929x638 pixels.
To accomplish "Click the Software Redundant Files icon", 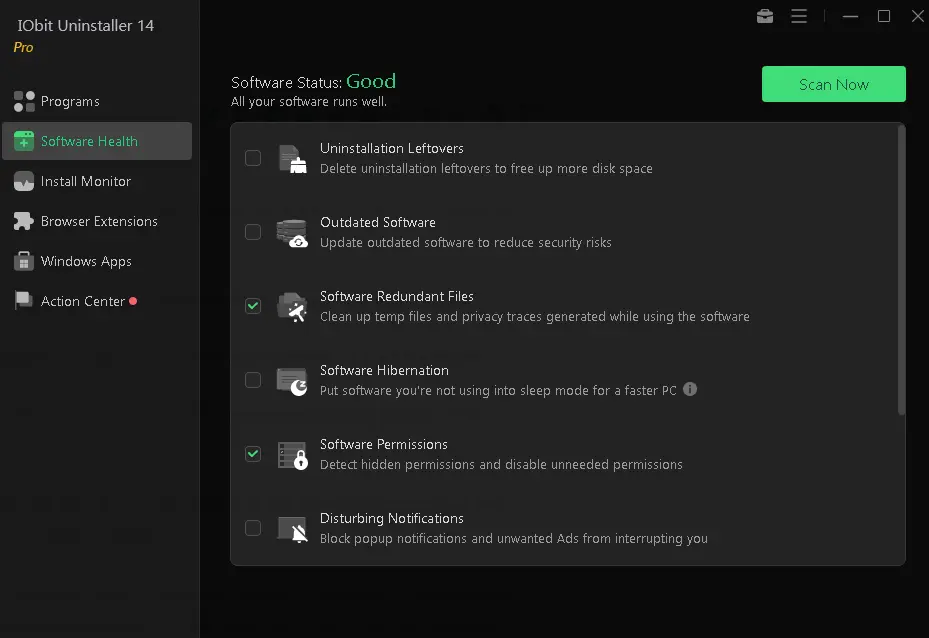I will click(292, 307).
